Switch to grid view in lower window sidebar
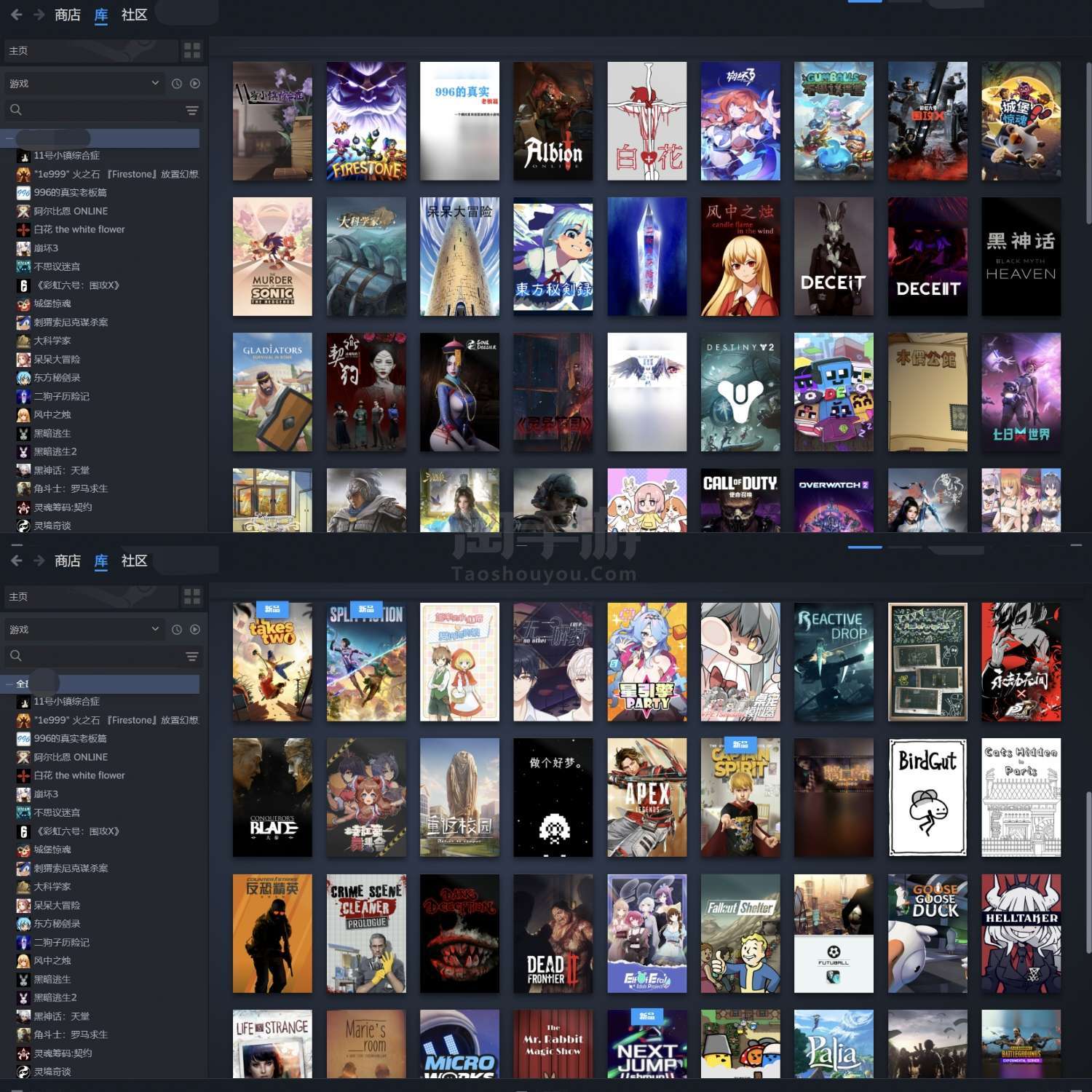This screenshot has height=1092, width=1092. coord(192,596)
